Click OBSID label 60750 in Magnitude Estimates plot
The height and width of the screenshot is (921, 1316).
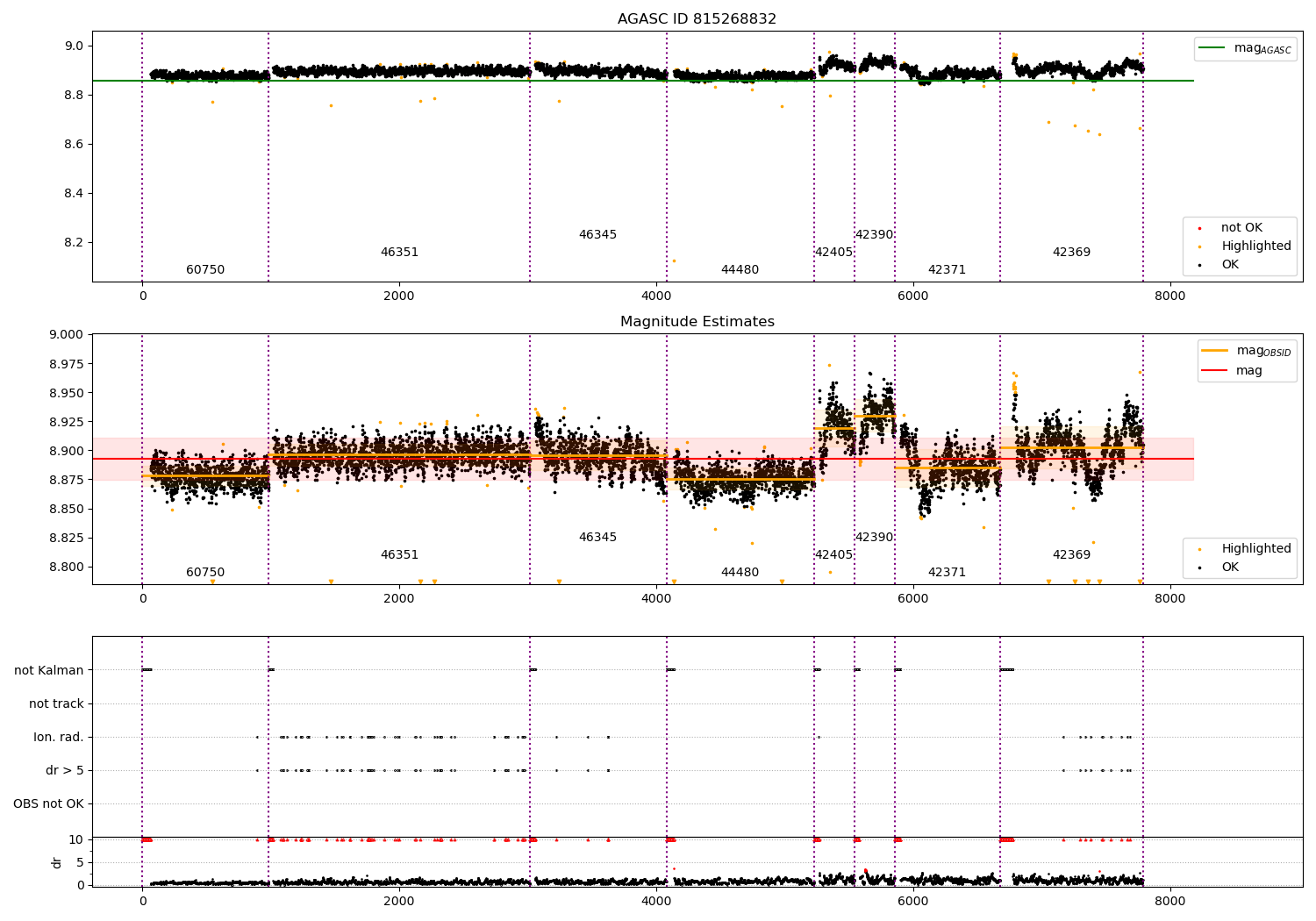click(205, 573)
